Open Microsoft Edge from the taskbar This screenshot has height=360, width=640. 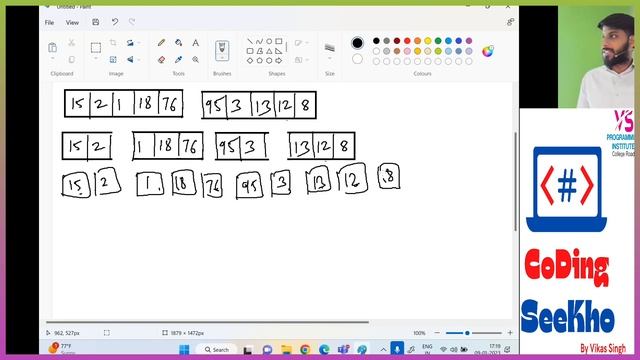coord(324,350)
